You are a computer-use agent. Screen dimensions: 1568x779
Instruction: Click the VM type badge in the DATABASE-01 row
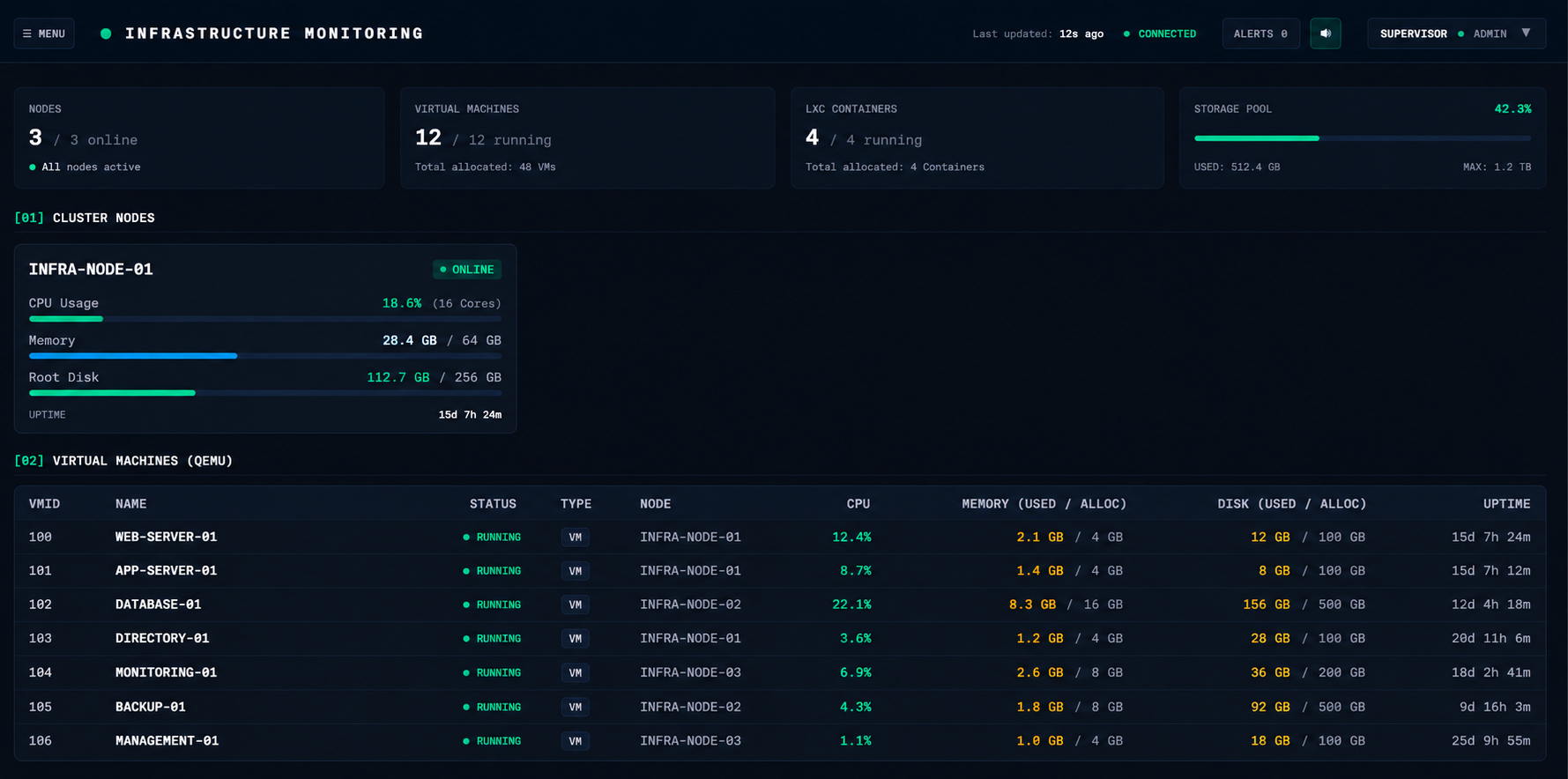pos(576,605)
